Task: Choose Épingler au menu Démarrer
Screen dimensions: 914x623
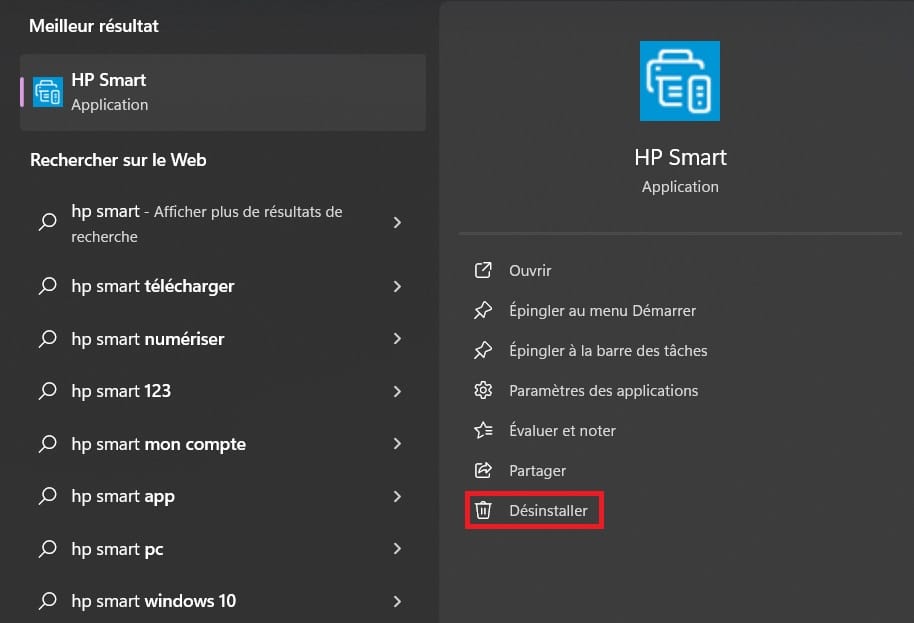Action: coord(602,311)
